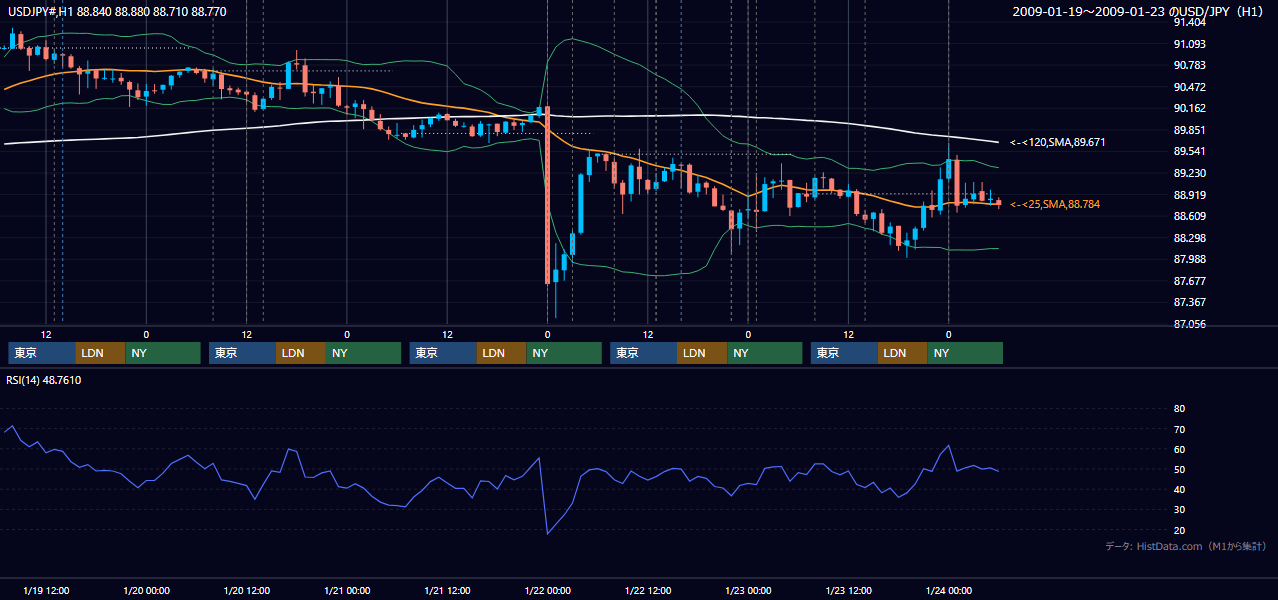
Task: Click the RSI axis value 40
Action: [1179, 489]
